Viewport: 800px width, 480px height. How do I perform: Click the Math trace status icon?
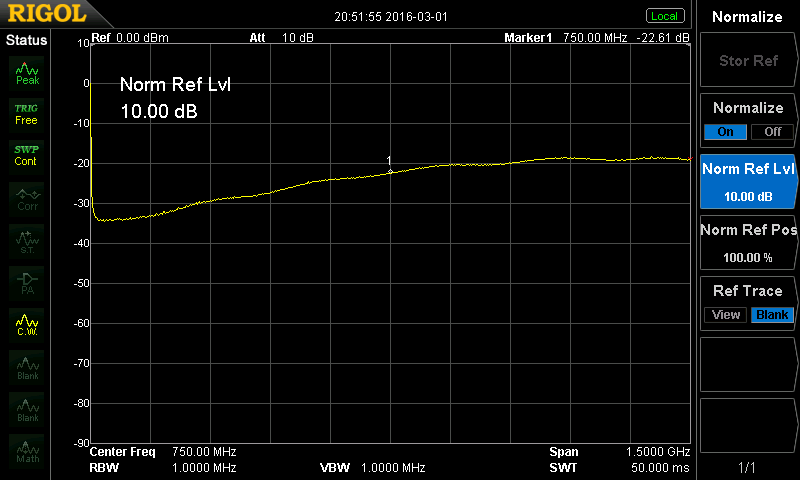pyautogui.click(x=27, y=451)
